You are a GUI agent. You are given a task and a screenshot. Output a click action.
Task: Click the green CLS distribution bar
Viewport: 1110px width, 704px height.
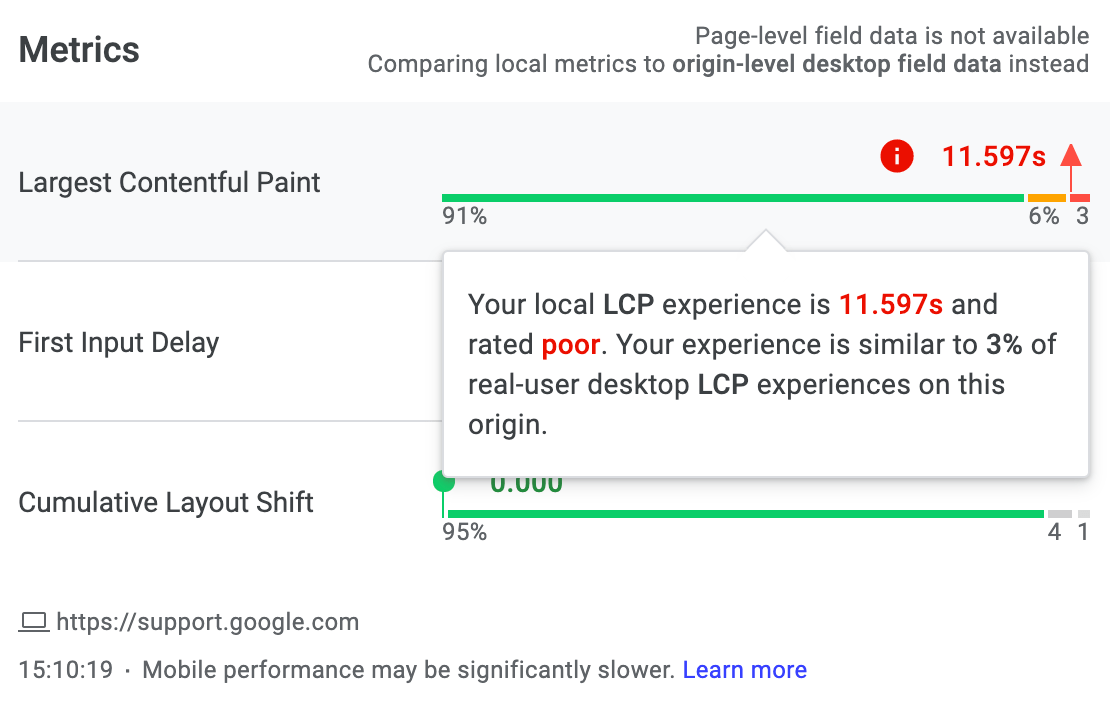[x=746, y=513]
